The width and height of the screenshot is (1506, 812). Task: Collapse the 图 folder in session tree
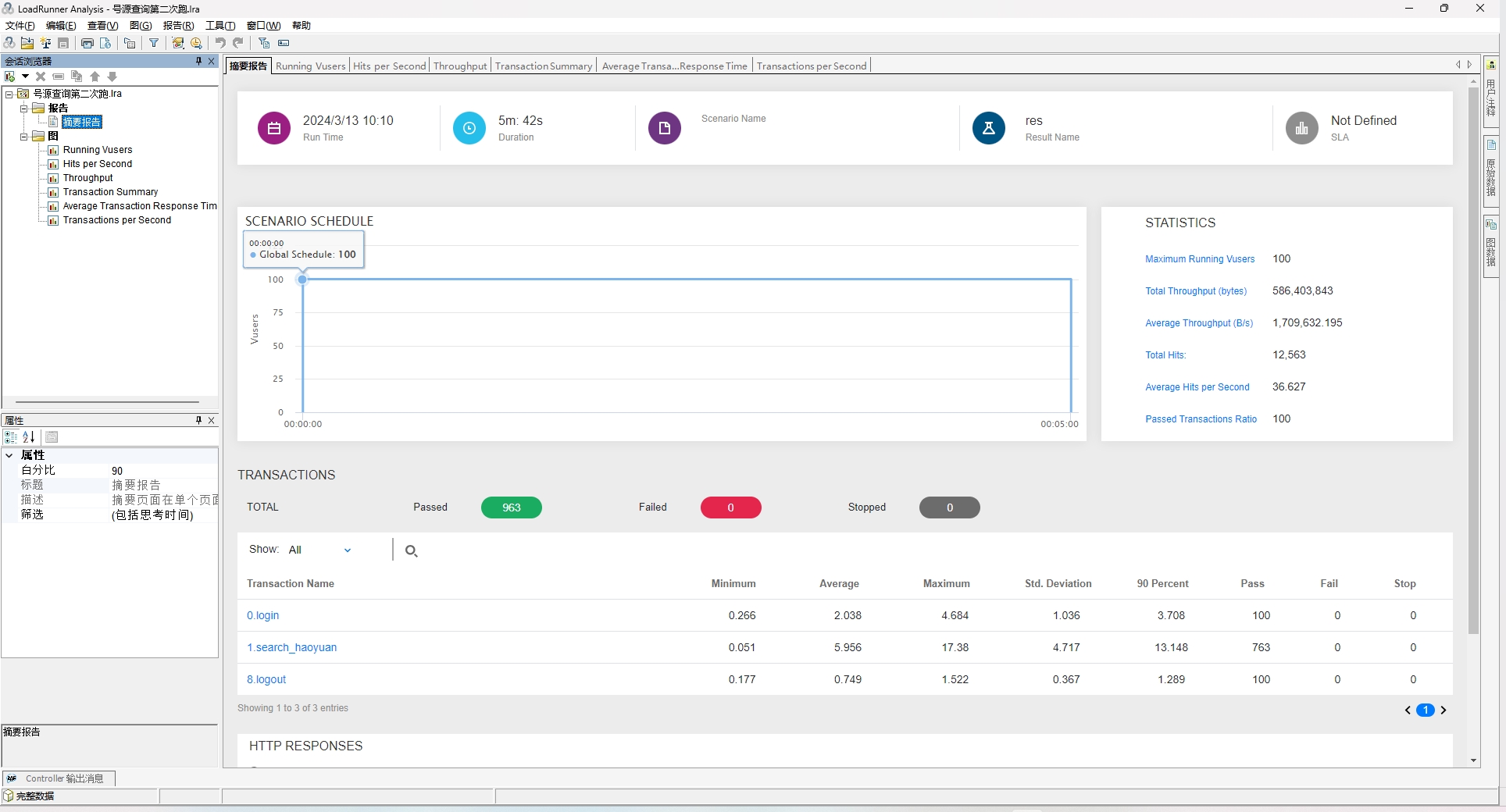click(23, 136)
